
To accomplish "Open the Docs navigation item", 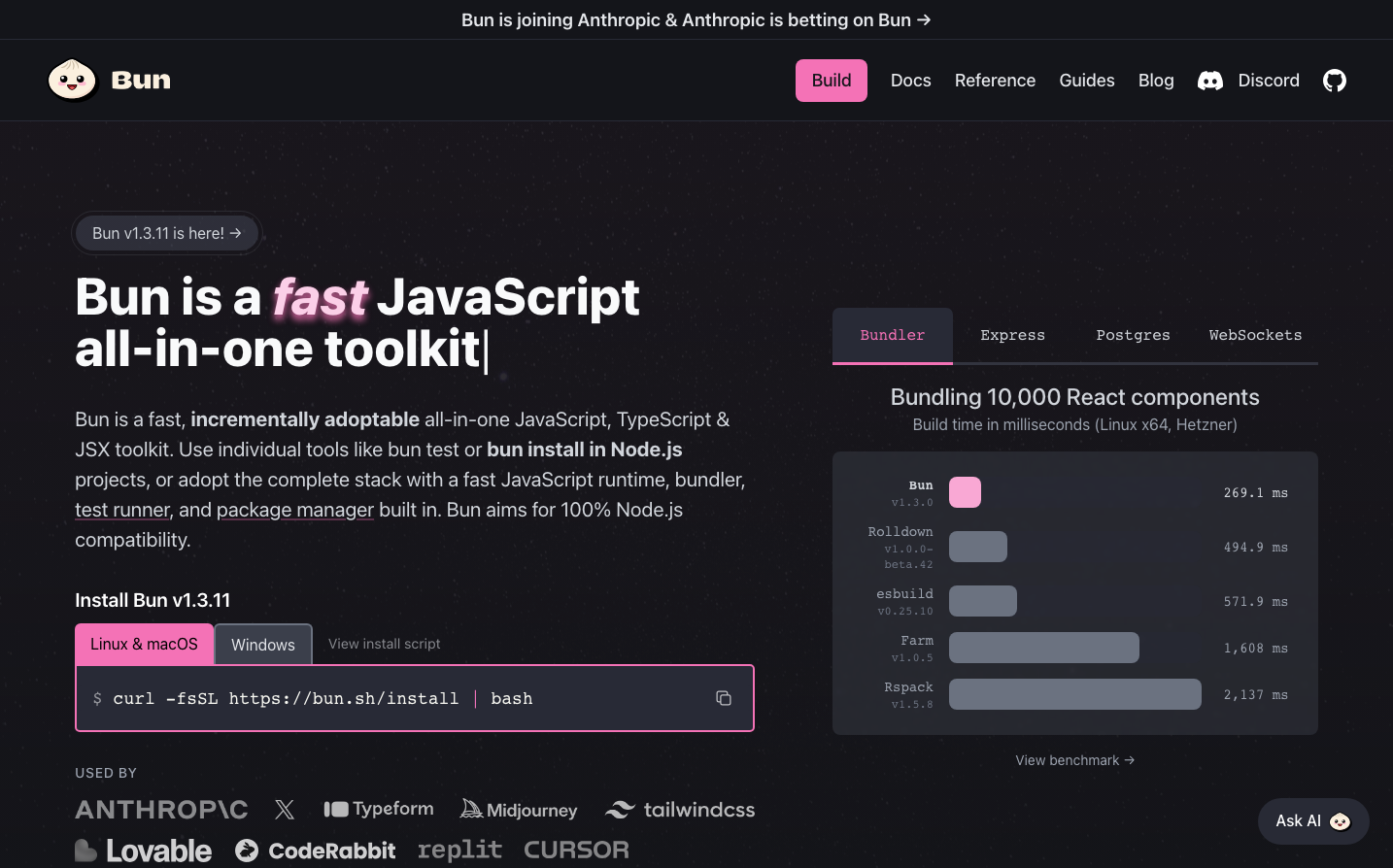I will click(x=910, y=81).
